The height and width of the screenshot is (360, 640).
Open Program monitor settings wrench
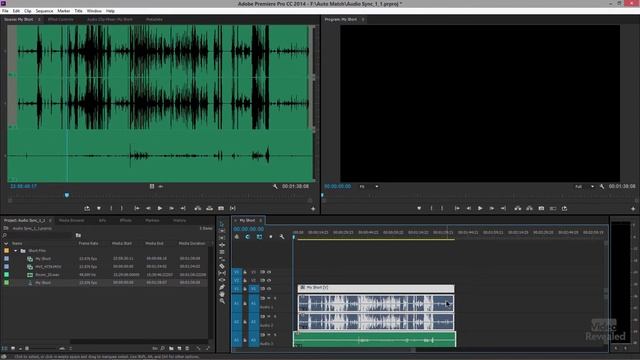tap(602, 186)
